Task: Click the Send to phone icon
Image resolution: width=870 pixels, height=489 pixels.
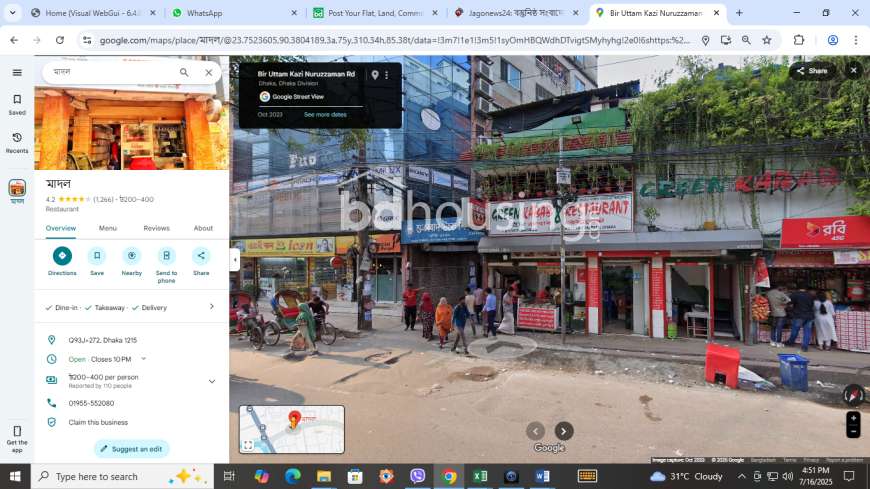Action: tap(166, 256)
